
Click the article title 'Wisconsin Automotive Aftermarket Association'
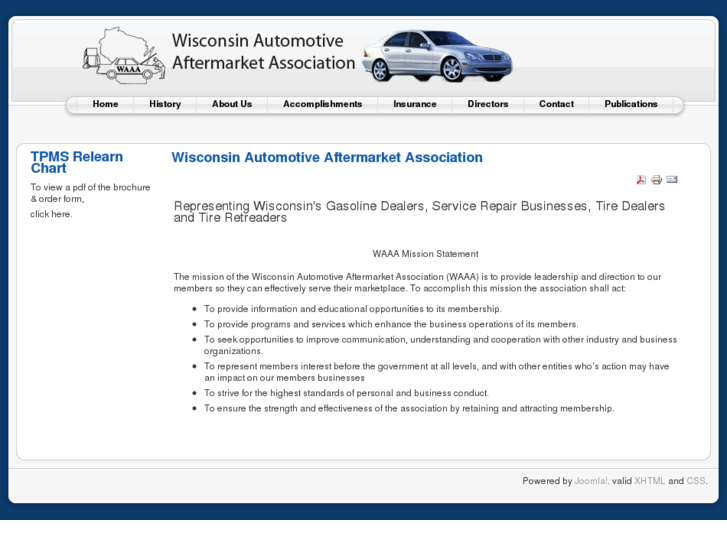(327, 157)
